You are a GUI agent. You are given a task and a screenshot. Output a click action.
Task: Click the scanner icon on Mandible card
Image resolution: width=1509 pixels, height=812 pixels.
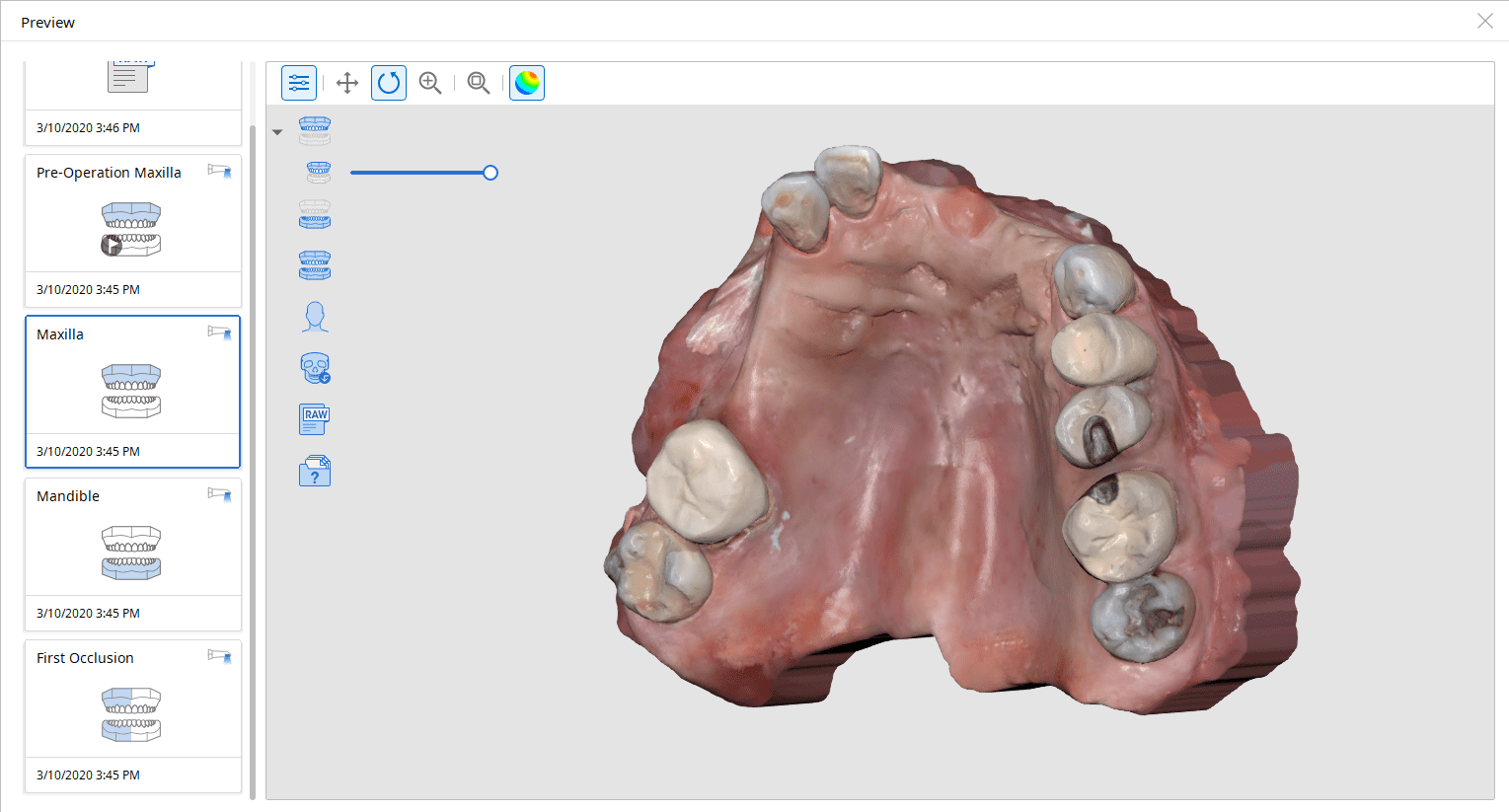click(x=219, y=493)
